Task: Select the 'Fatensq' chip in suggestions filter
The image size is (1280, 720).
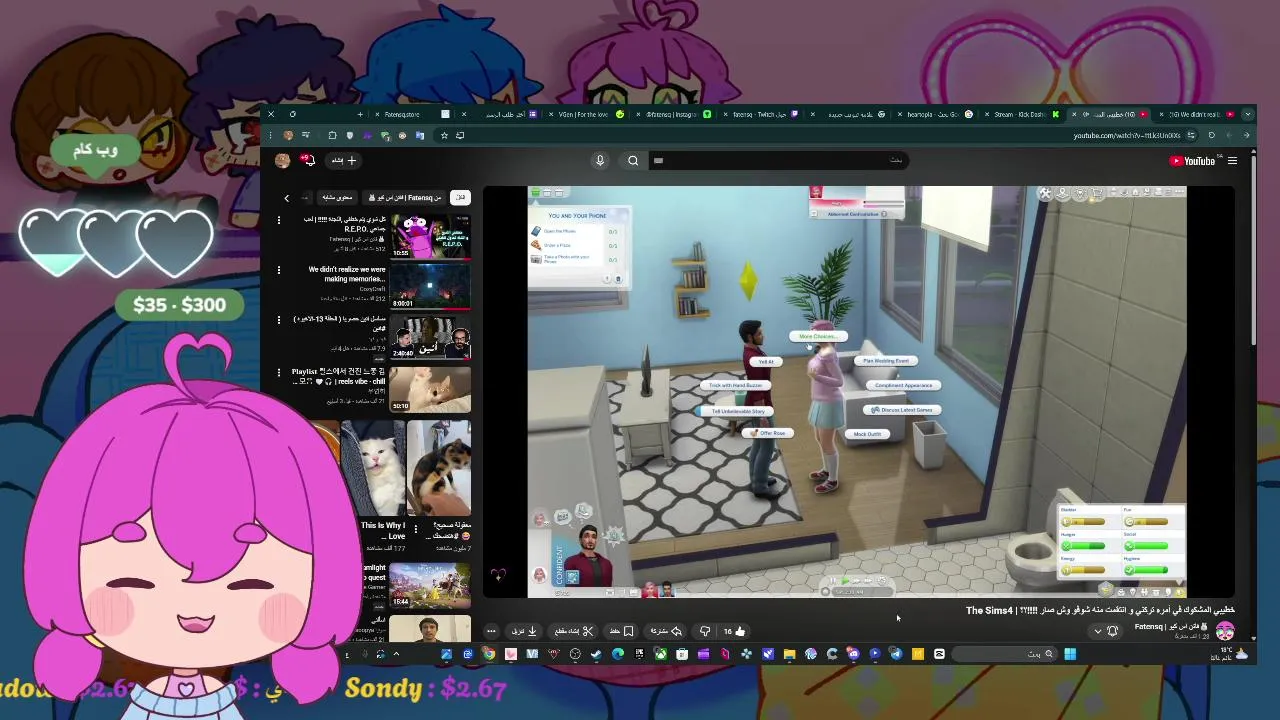Action: click(404, 198)
